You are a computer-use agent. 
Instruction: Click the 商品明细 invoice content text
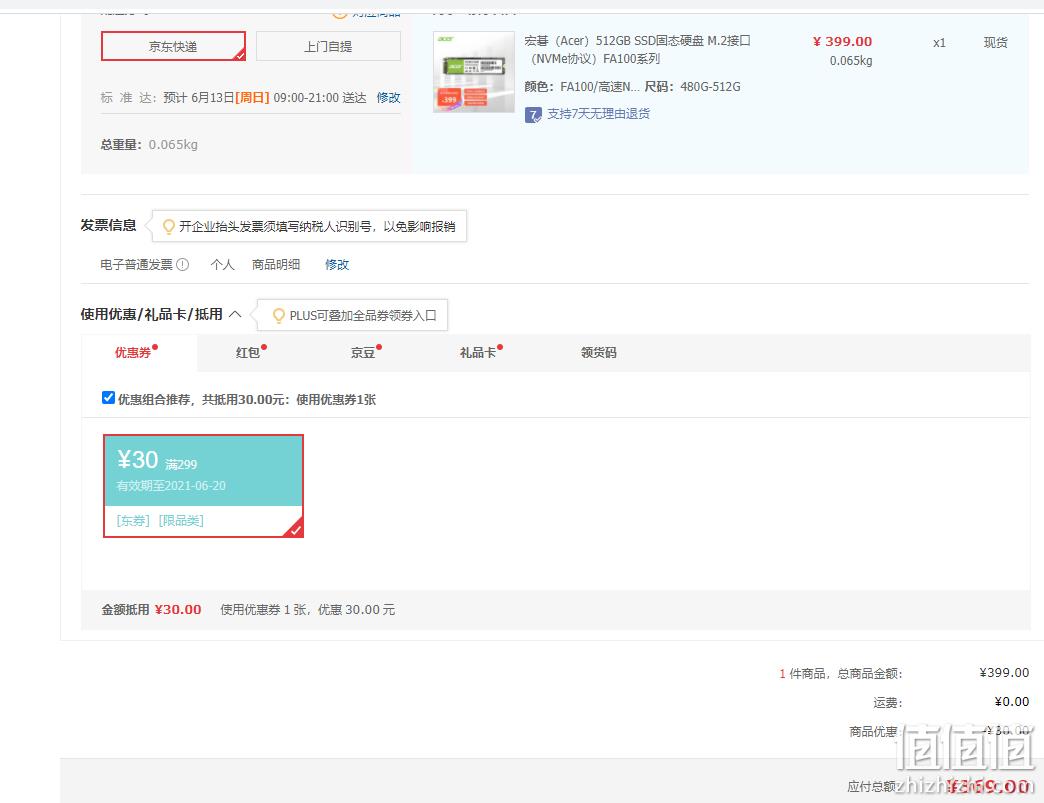click(276, 264)
